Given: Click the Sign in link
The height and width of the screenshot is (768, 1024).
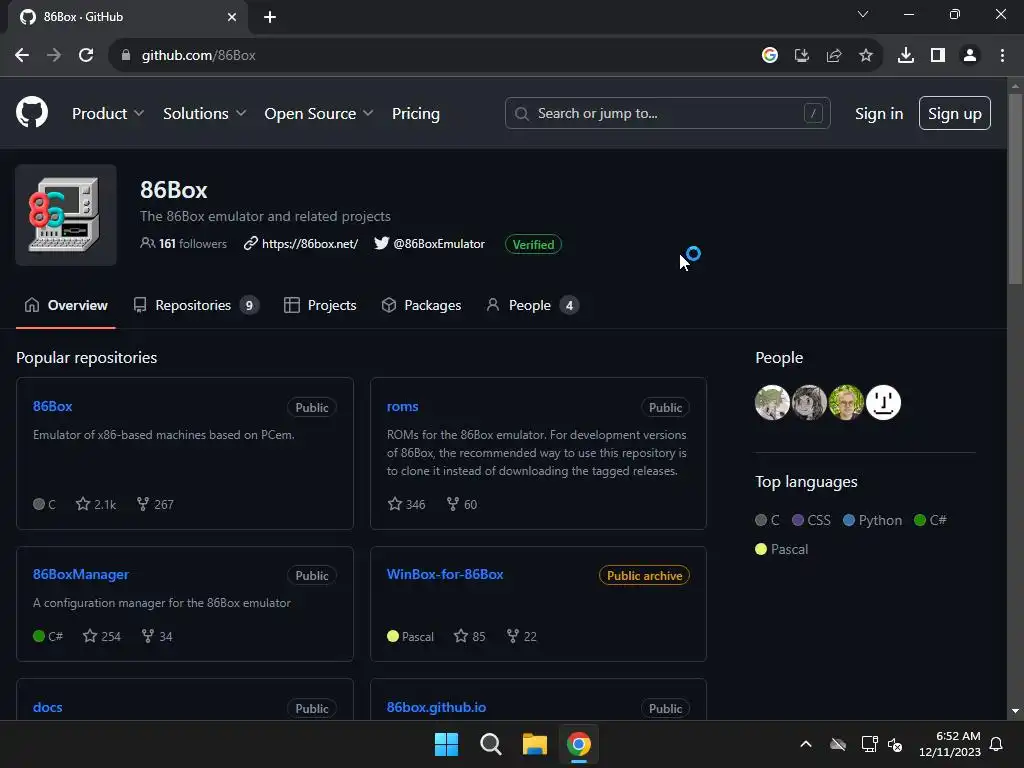Looking at the screenshot, I should pyautogui.click(x=878, y=113).
